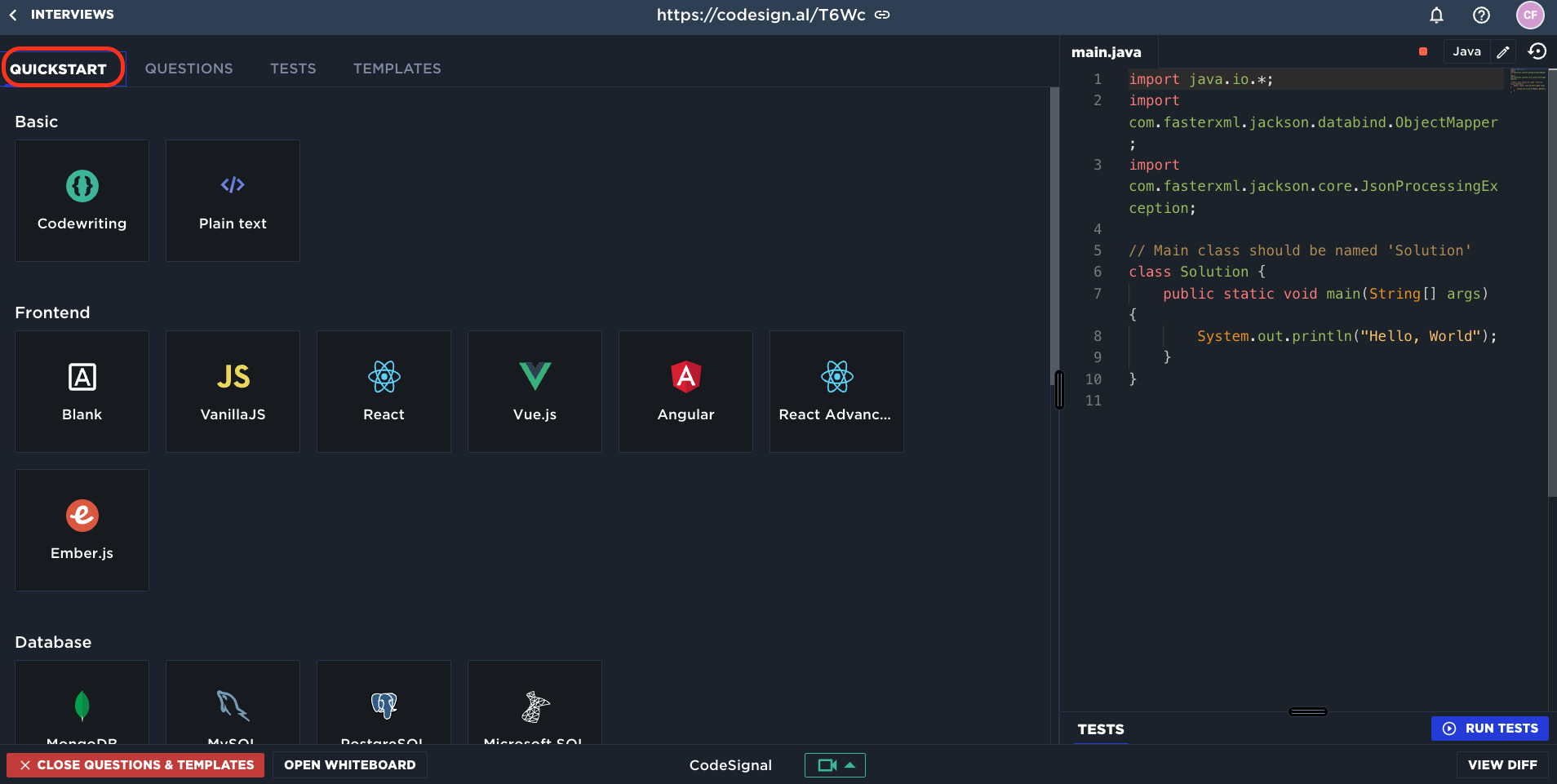Click the code editor minimap
The image size is (1557, 784).
(1528, 81)
